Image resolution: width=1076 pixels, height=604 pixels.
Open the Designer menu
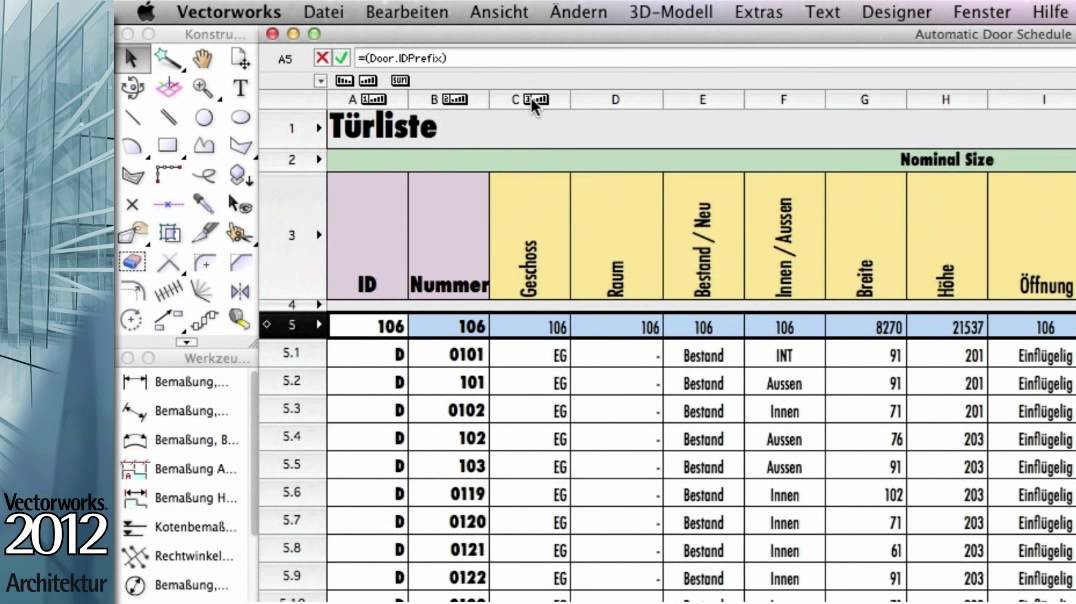pos(897,12)
